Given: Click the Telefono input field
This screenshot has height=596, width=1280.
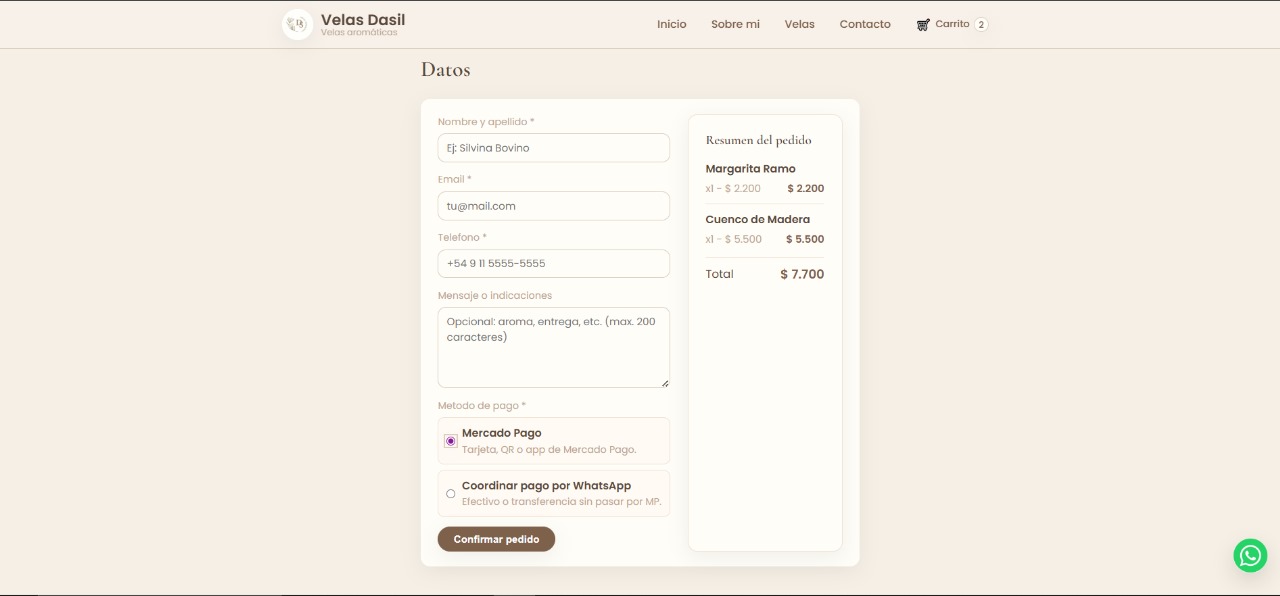Looking at the screenshot, I should 553,263.
